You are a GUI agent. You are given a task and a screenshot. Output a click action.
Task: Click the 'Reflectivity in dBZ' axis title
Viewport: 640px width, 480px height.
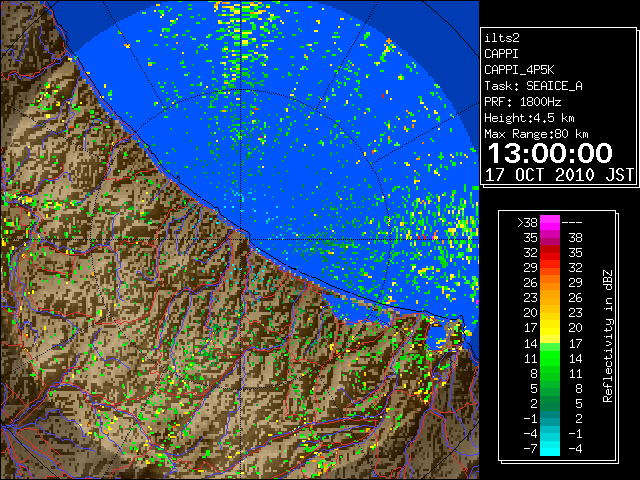(608, 336)
